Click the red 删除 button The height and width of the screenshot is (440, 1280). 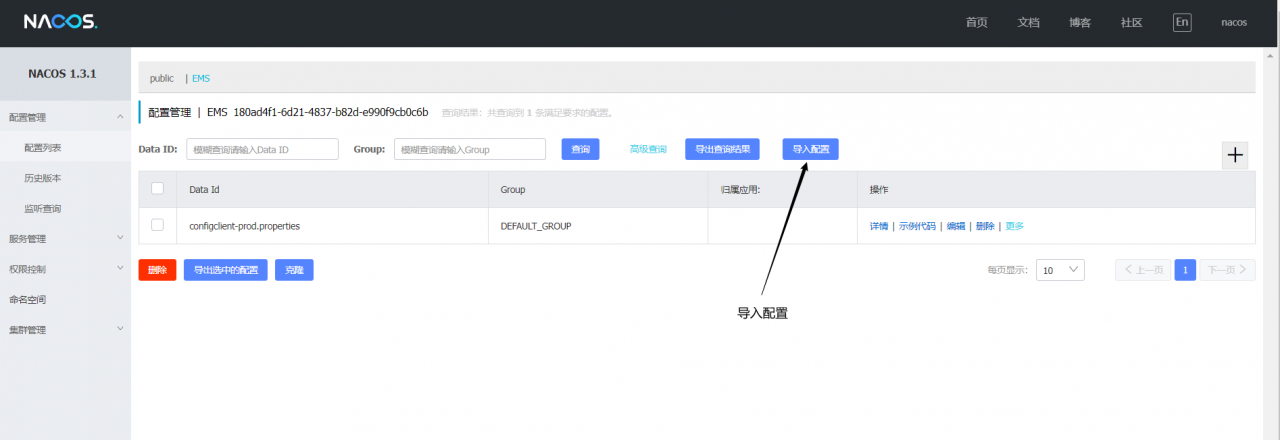coord(157,270)
